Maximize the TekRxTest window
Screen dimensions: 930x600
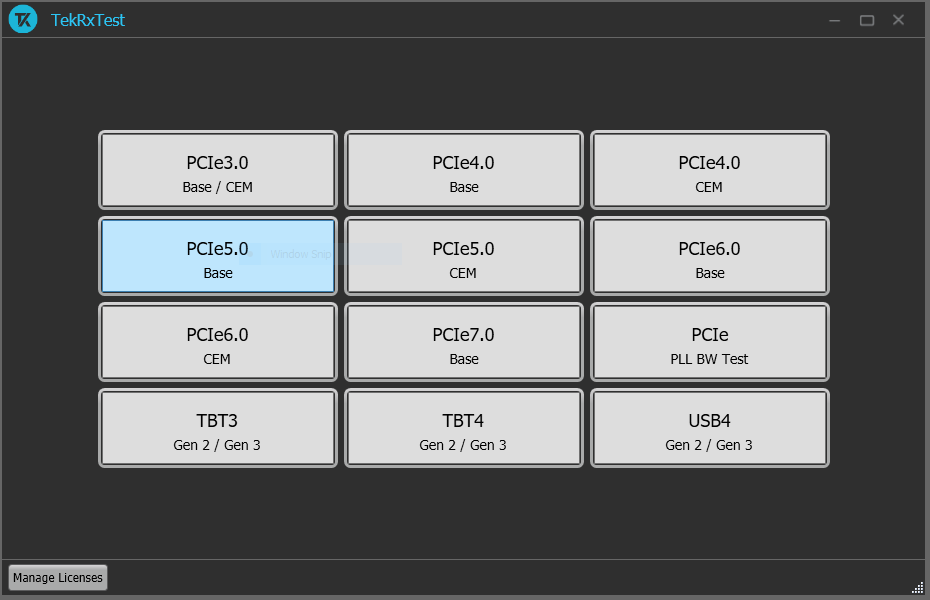pos(867,21)
